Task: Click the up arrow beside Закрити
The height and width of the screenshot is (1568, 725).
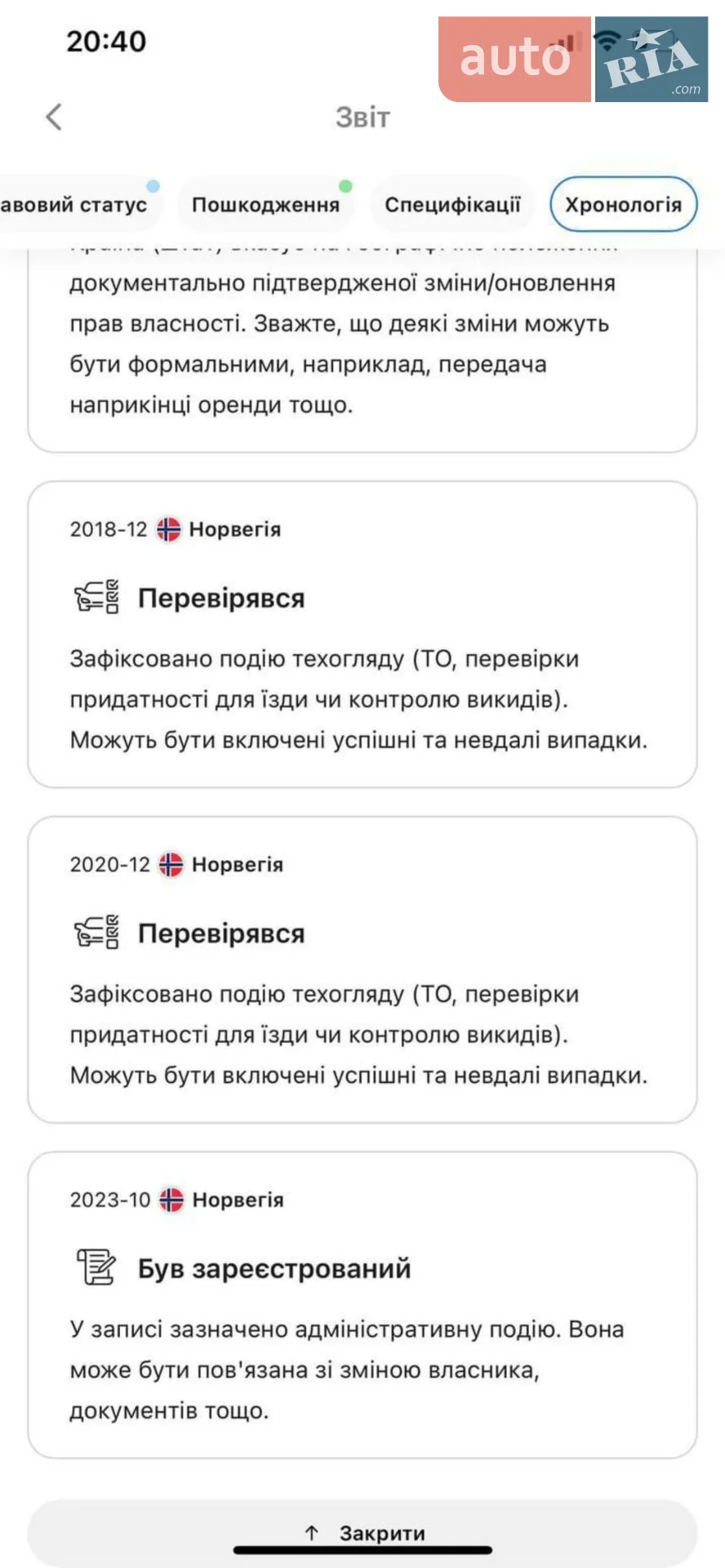Action: [x=312, y=1533]
